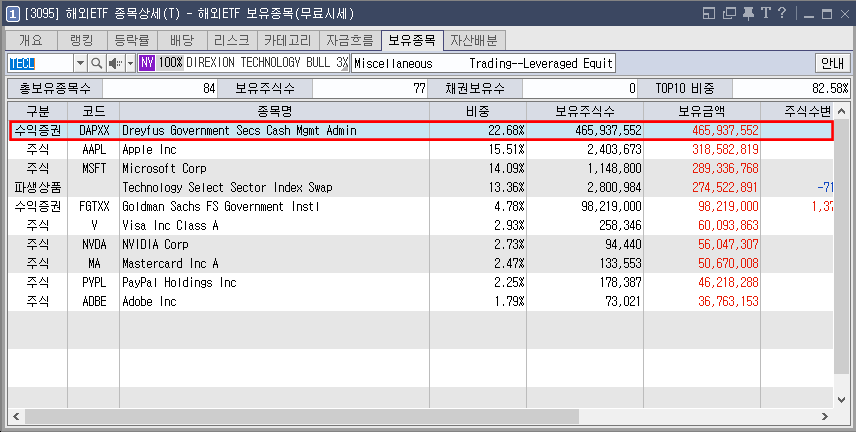Sort by the 종목명 column header
This screenshot has width=856, height=432.
point(275,111)
